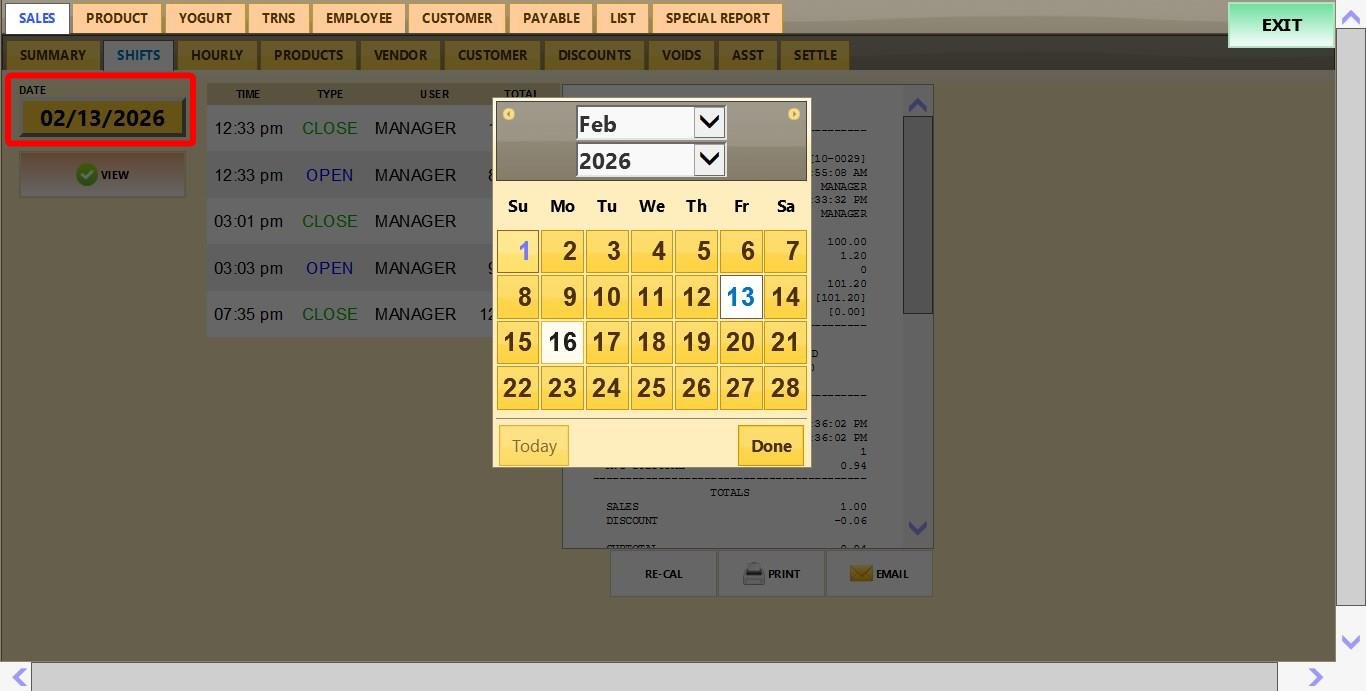Image resolution: width=1366 pixels, height=691 pixels.
Task: Click the horizontal scroll left arrow
Action: (x=18, y=677)
